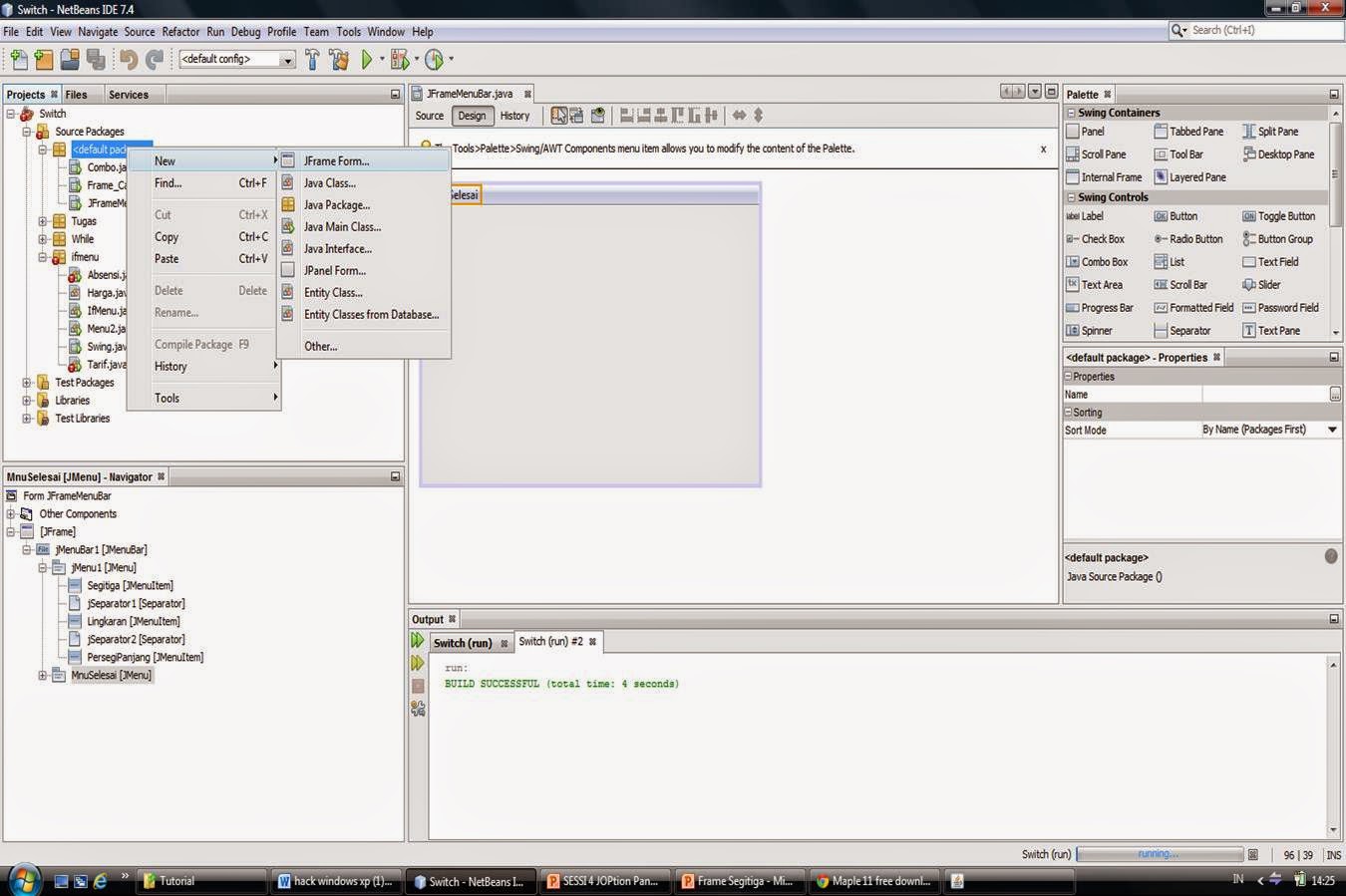Screen dimensions: 1346x896
Task: Collapse the Swing Containers palette section
Action: click(x=1071, y=113)
